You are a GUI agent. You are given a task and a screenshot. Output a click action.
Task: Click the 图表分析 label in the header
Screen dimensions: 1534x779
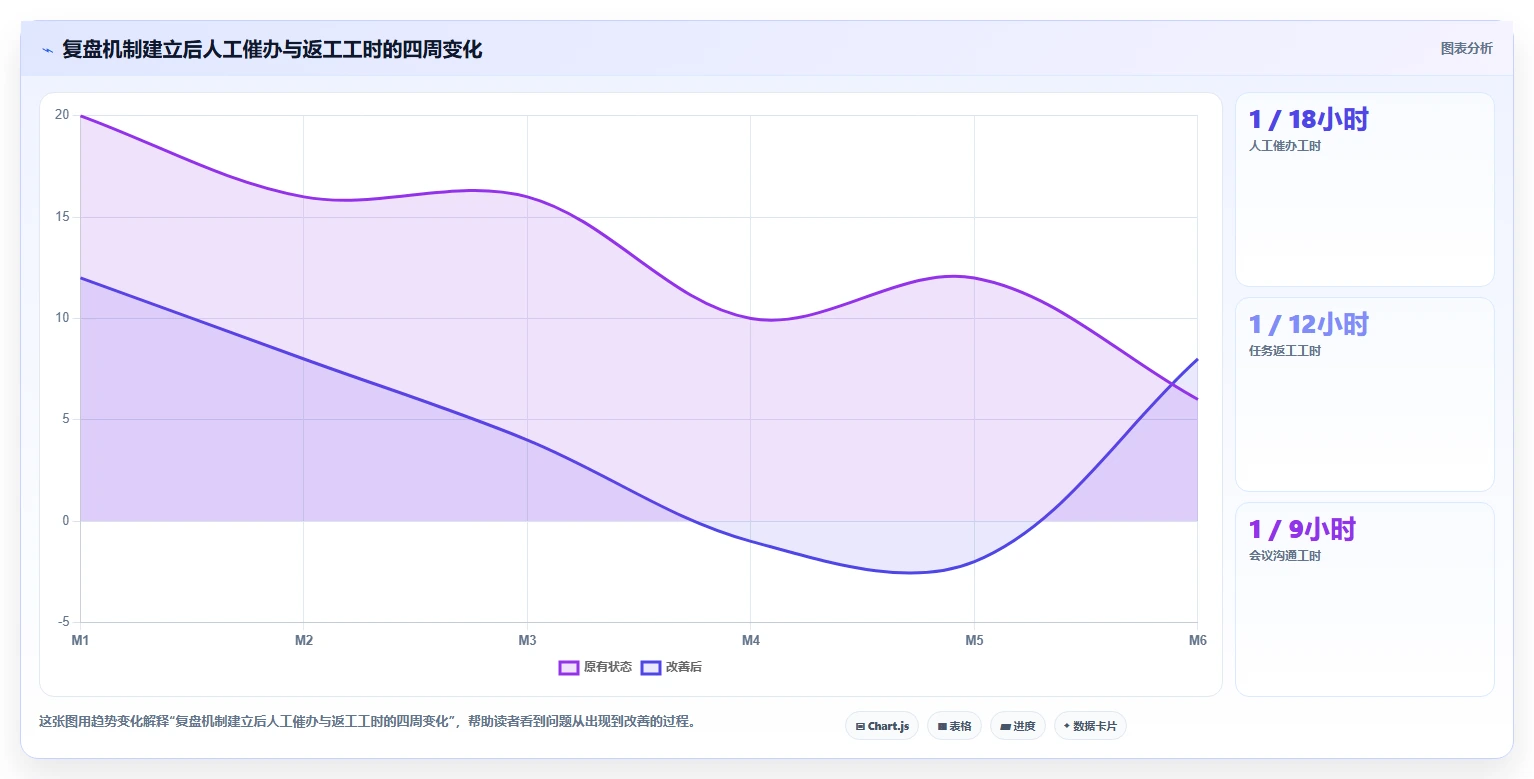pyautogui.click(x=1466, y=49)
